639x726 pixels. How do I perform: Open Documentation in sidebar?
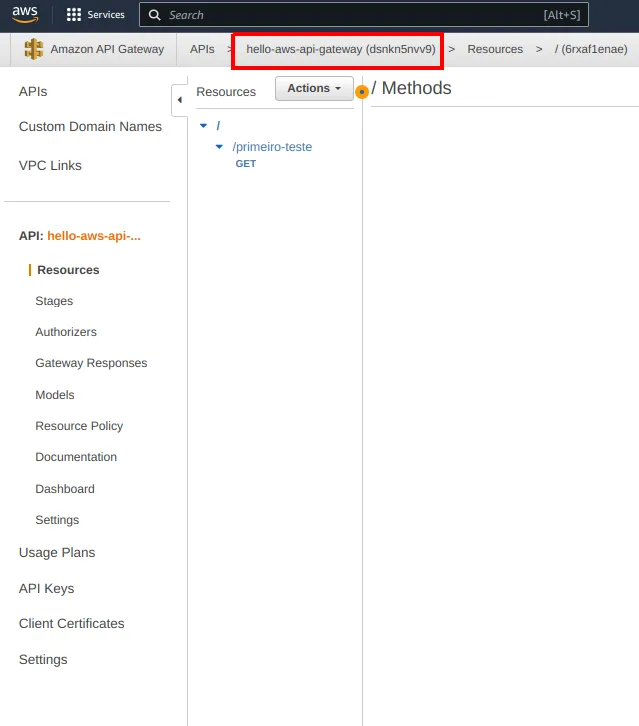[x=76, y=457]
